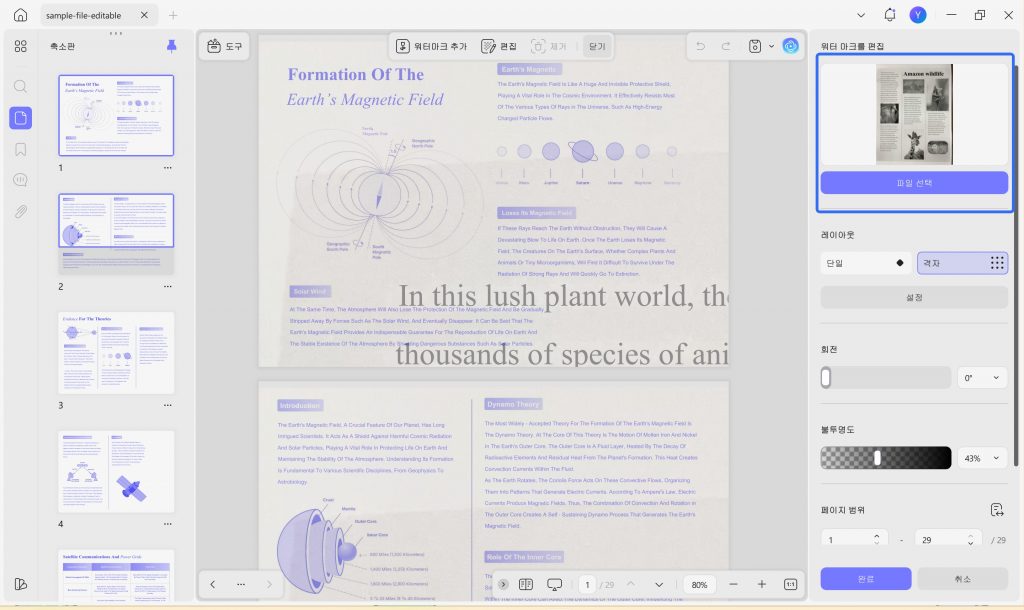1024x610 pixels.
Task: Select 단일 single layout option
Action: coord(865,263)
